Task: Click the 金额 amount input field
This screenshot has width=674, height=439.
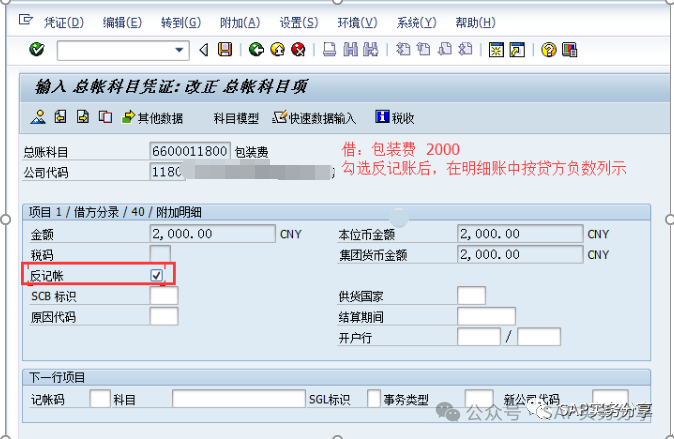Action: pos(211,234)
